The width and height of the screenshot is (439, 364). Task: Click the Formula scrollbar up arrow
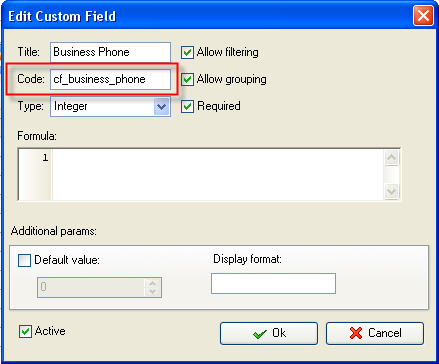391,157
